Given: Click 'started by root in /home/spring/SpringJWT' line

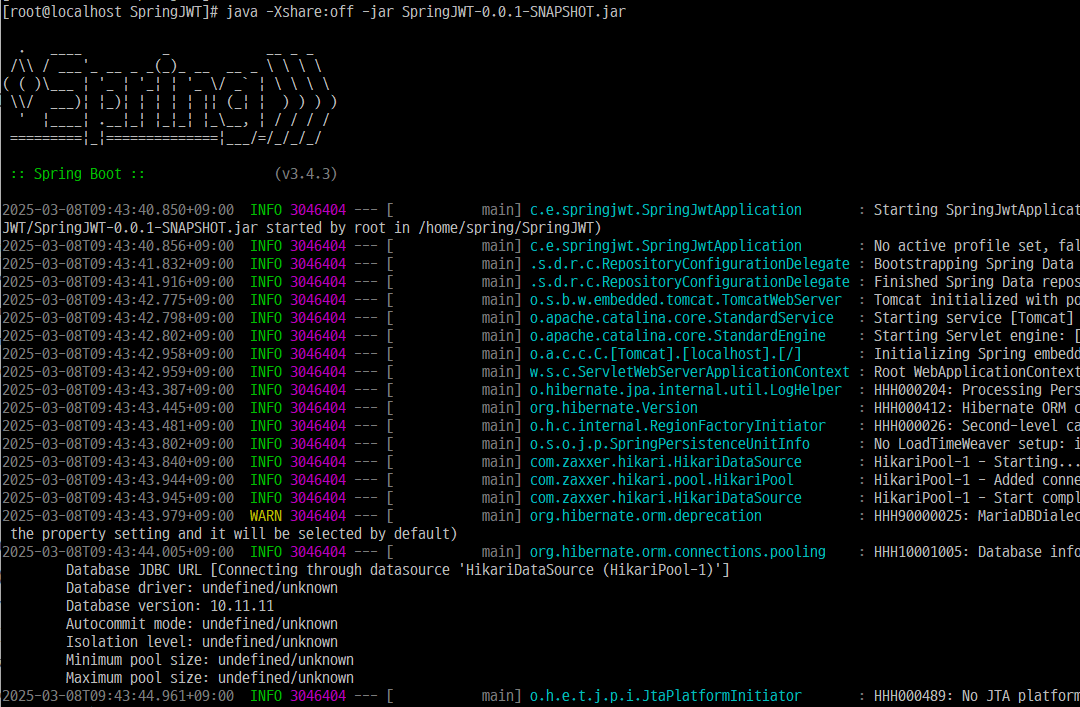Looking at the screenshot, I should tap(302, 227).
